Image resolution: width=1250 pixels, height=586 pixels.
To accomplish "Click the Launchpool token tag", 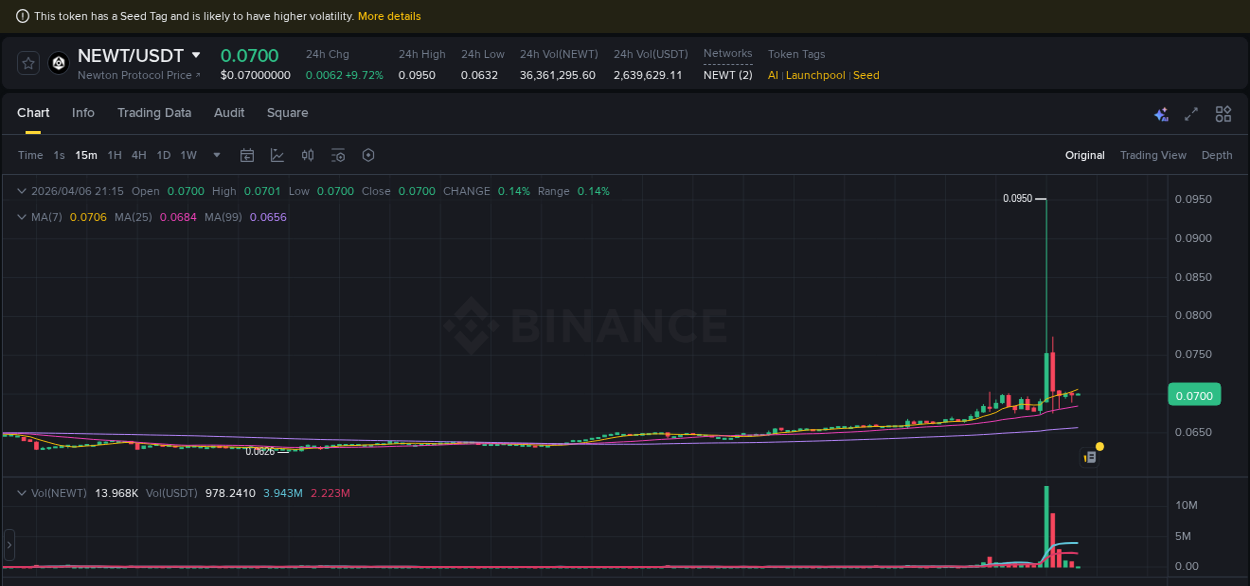I will [x=816, y=75].
